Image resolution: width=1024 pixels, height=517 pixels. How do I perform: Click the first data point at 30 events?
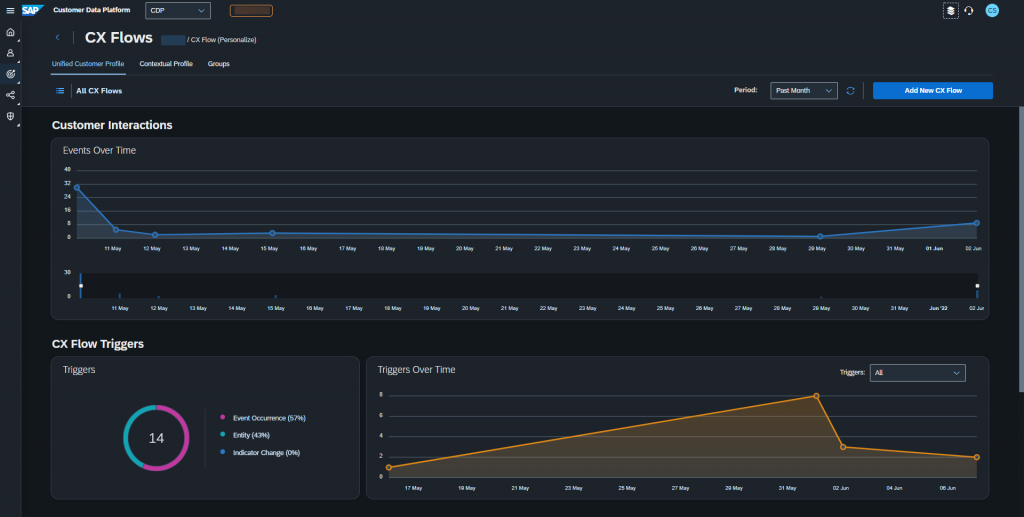point(77,187)
